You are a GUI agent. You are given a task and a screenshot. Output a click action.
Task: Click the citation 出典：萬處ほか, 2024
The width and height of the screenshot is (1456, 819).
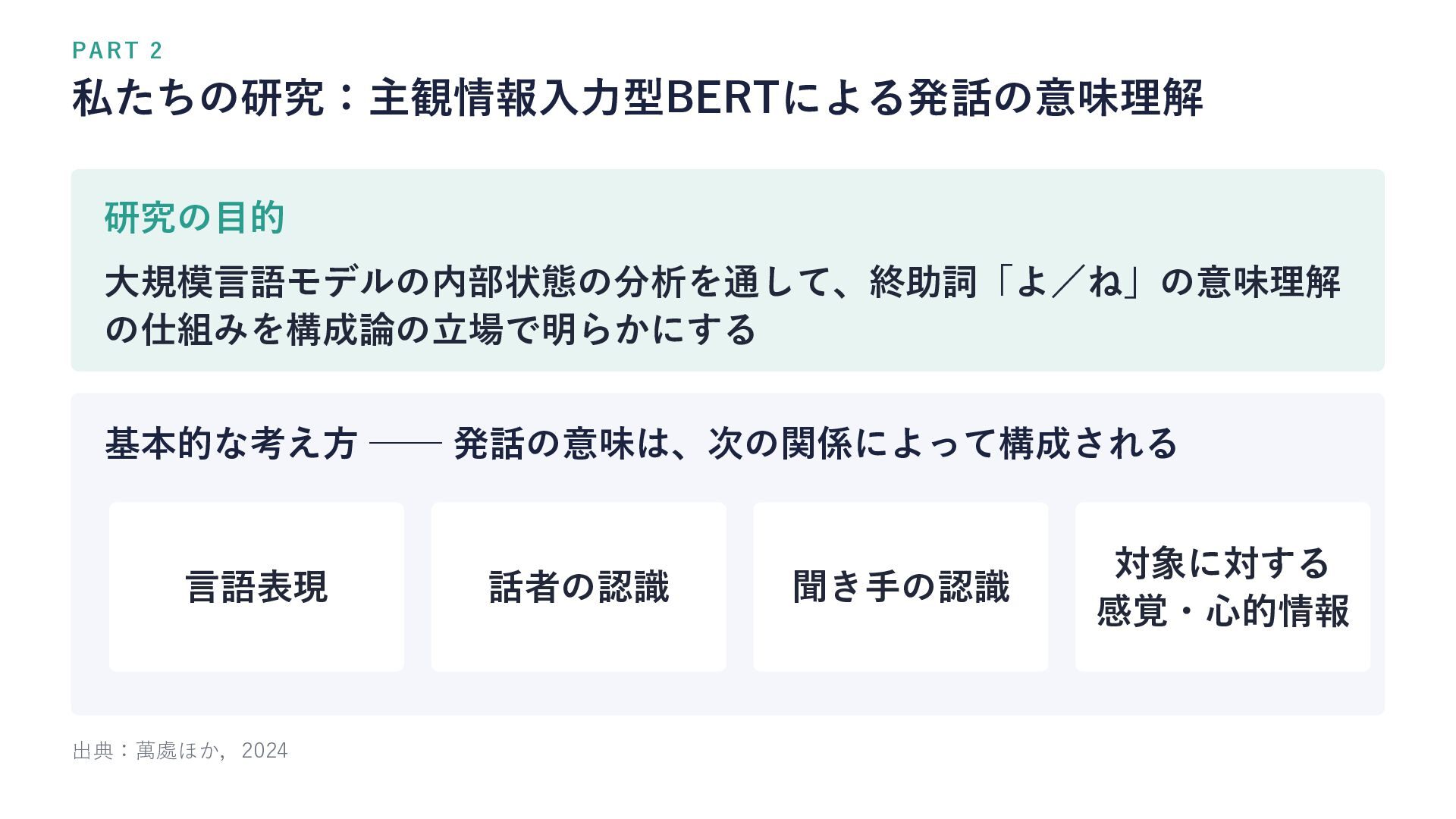(x=180, y=751)
